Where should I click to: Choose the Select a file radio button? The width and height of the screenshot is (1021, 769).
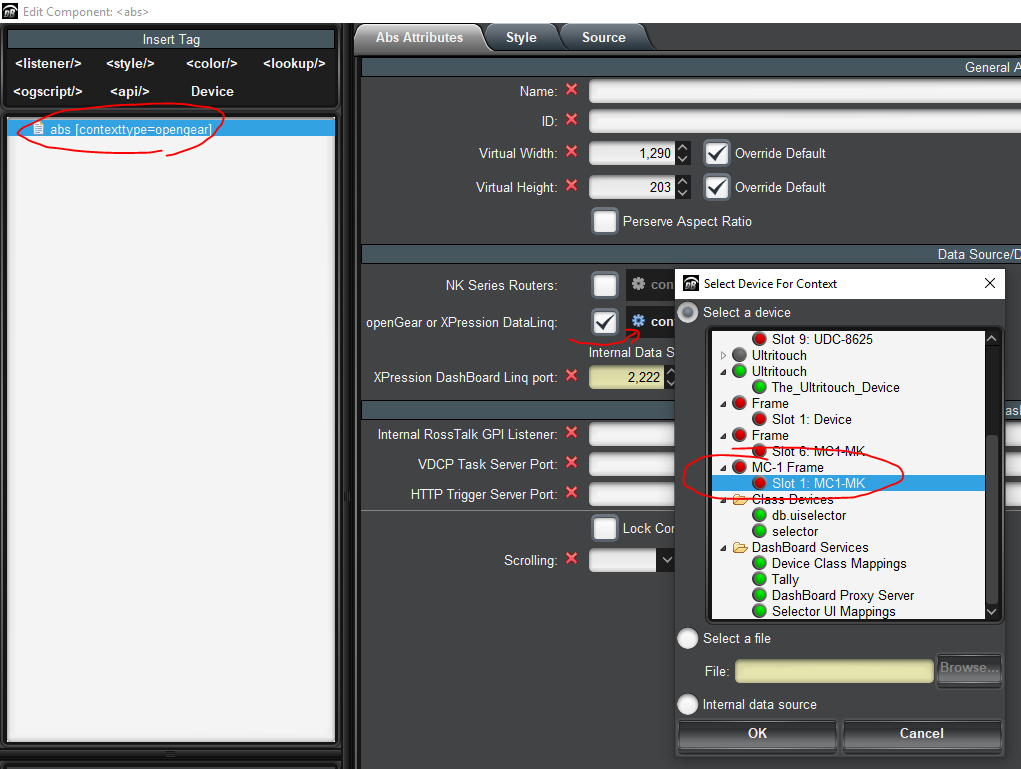point(688,639)
